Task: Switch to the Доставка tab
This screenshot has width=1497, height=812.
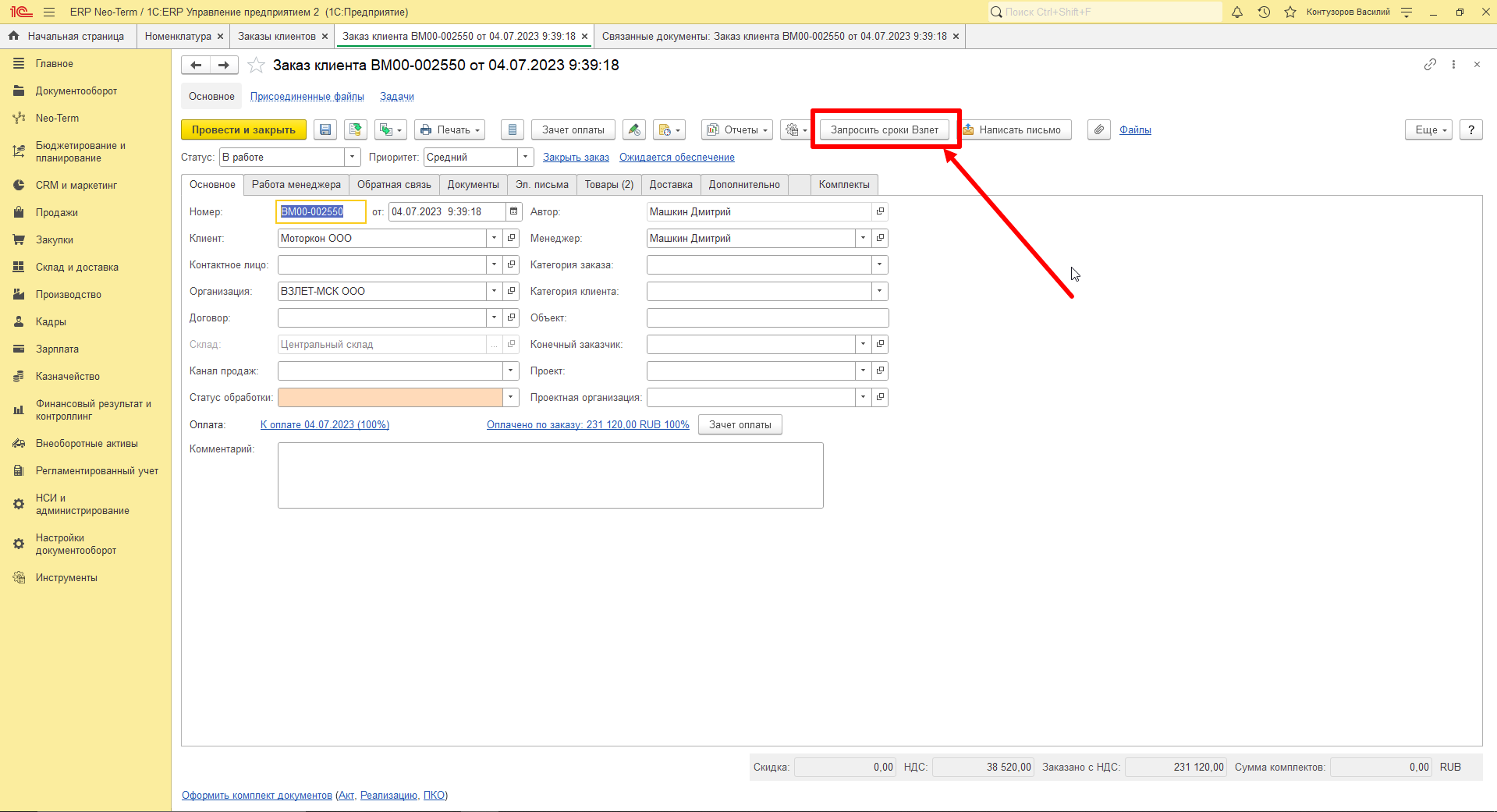Action: (x=671, y=185)
